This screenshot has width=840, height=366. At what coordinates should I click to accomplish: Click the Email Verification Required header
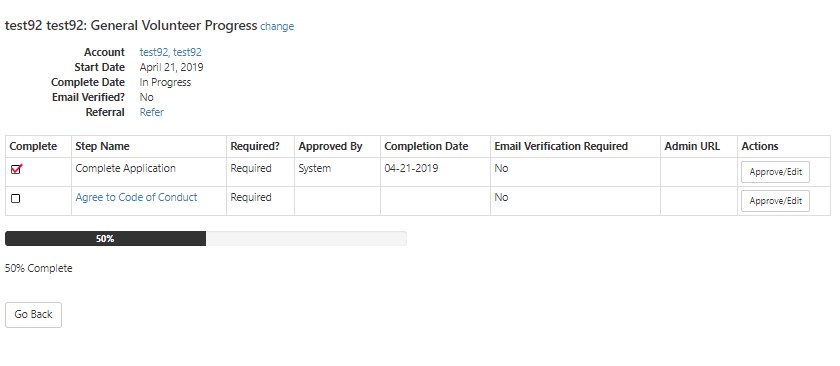pyautogui.click(x=561, y=146)
